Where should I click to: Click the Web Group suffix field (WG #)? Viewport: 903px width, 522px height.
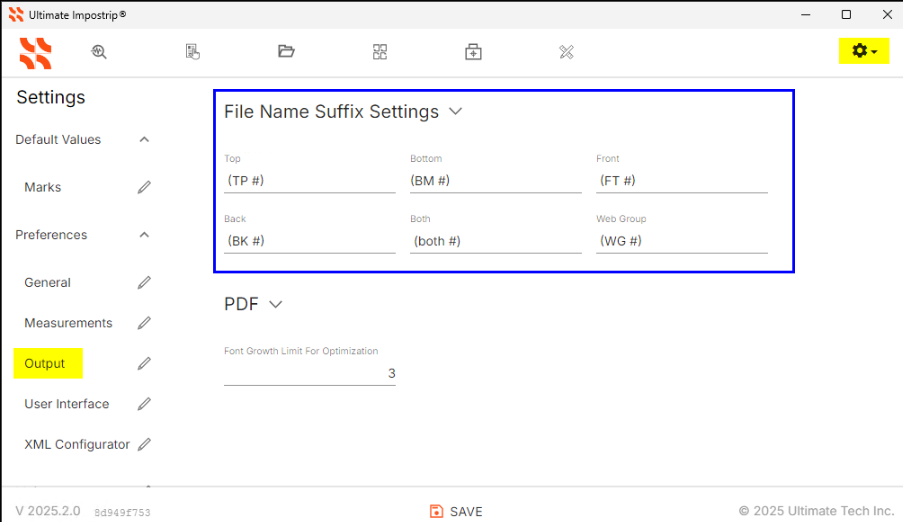click(682, 241)
